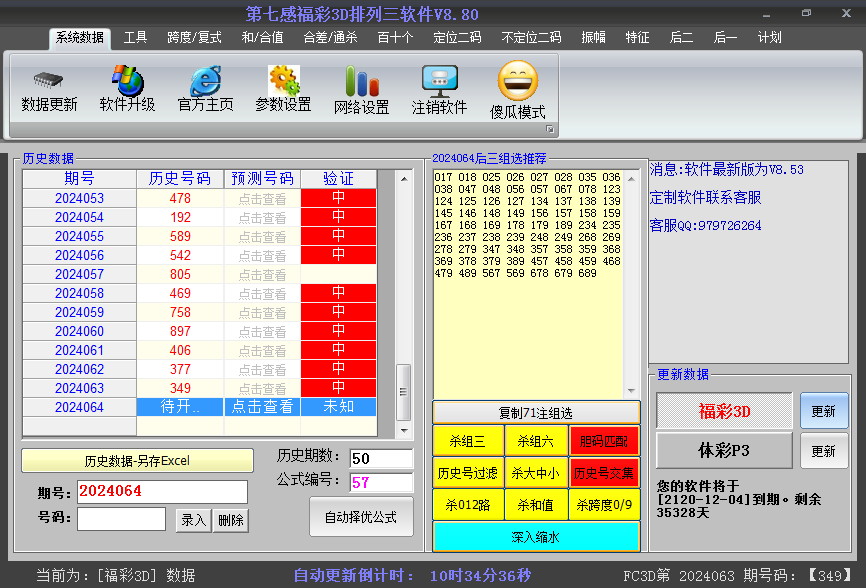Focus the 期号 input field
Viewport: 866px width, 588px height.
tap(162, 491)
